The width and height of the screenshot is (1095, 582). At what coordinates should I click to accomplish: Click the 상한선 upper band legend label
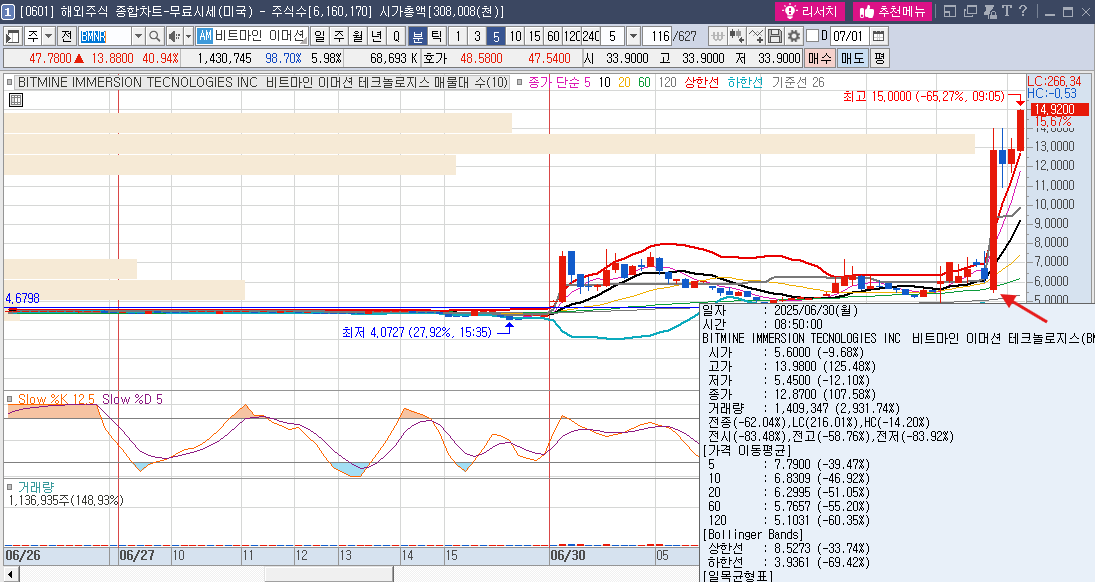(x=701, y=82)
